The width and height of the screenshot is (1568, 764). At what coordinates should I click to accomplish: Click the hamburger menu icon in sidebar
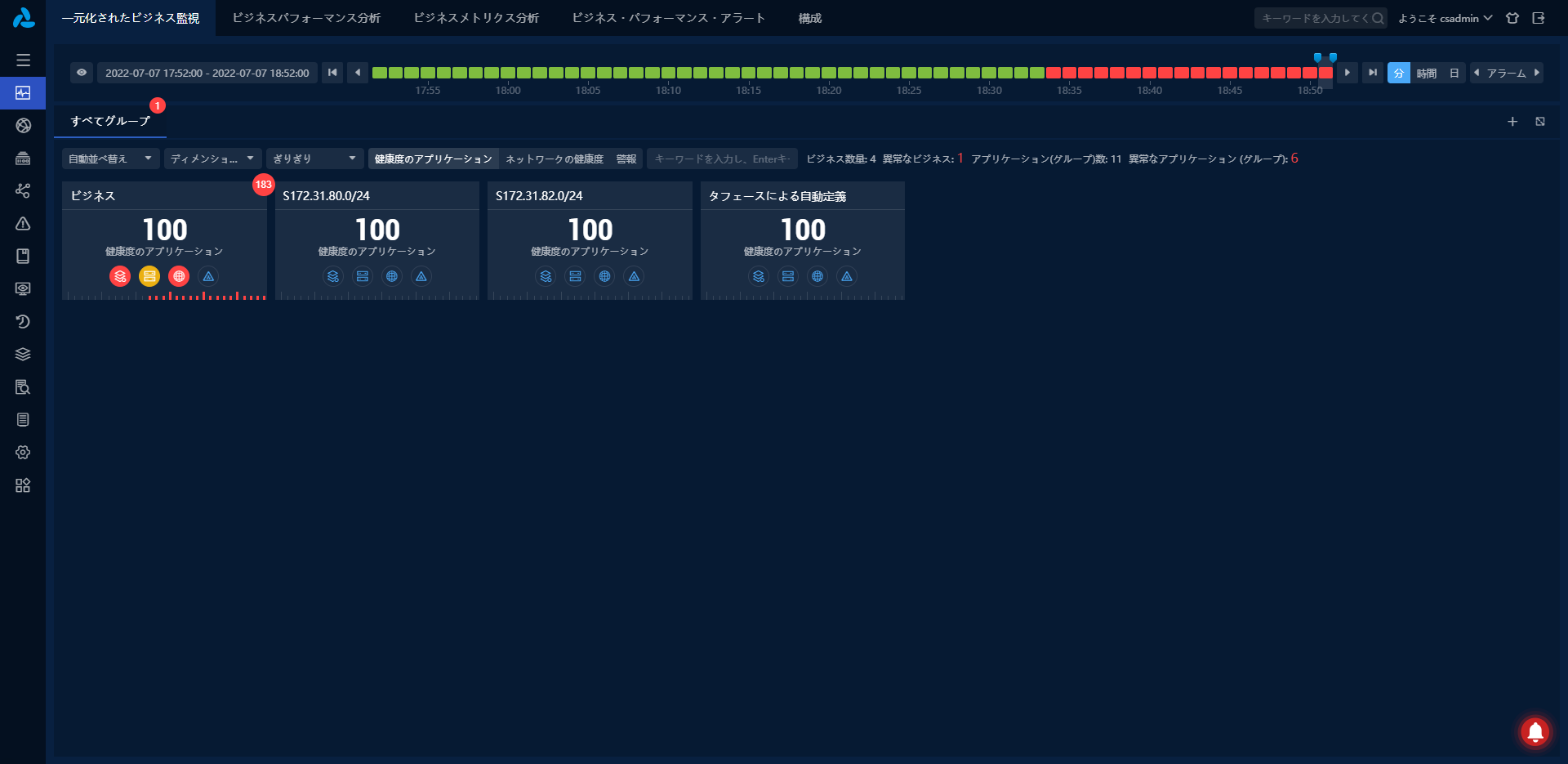coord(23,60)
